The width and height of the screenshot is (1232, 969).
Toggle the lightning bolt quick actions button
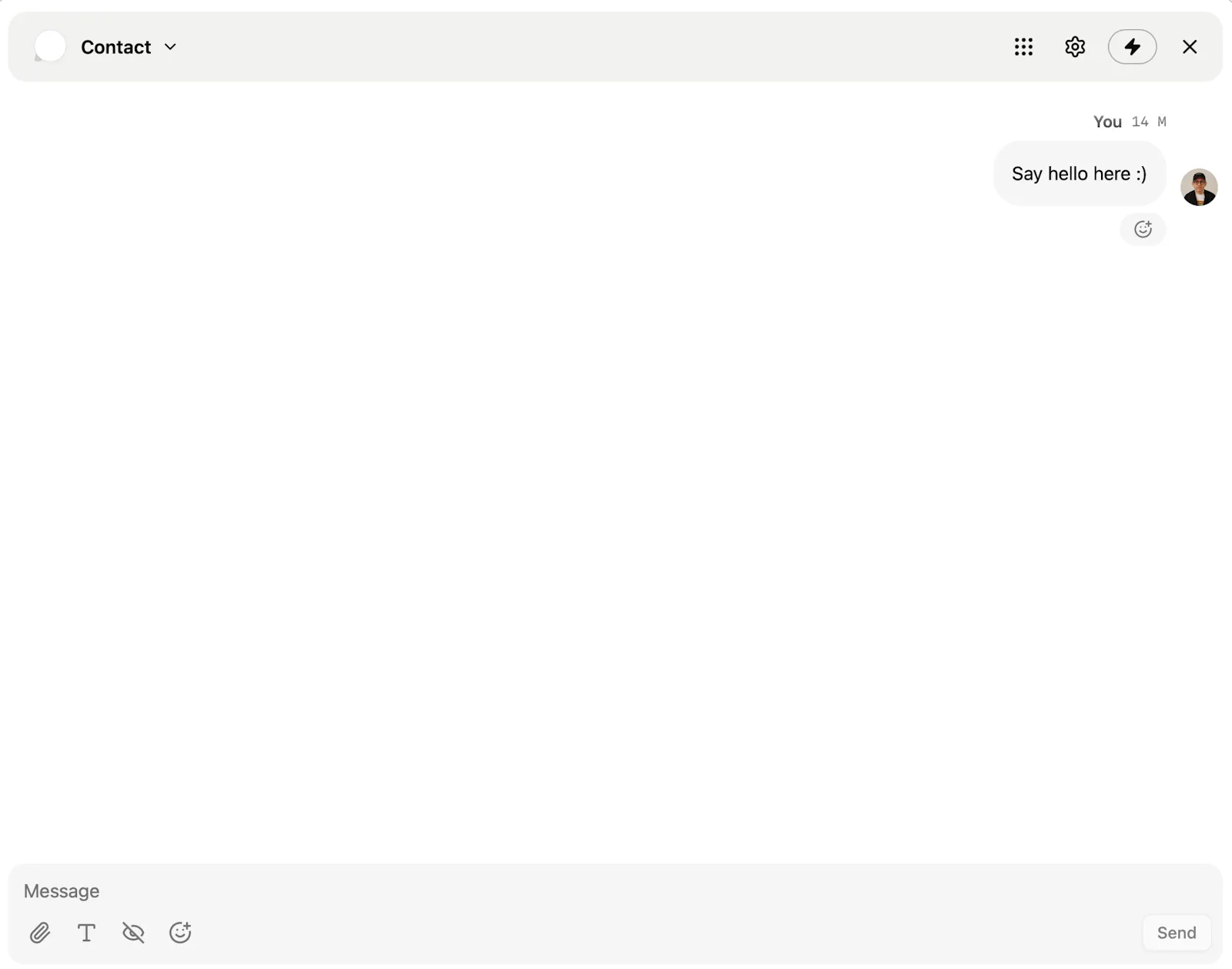tap(1132, 47)
